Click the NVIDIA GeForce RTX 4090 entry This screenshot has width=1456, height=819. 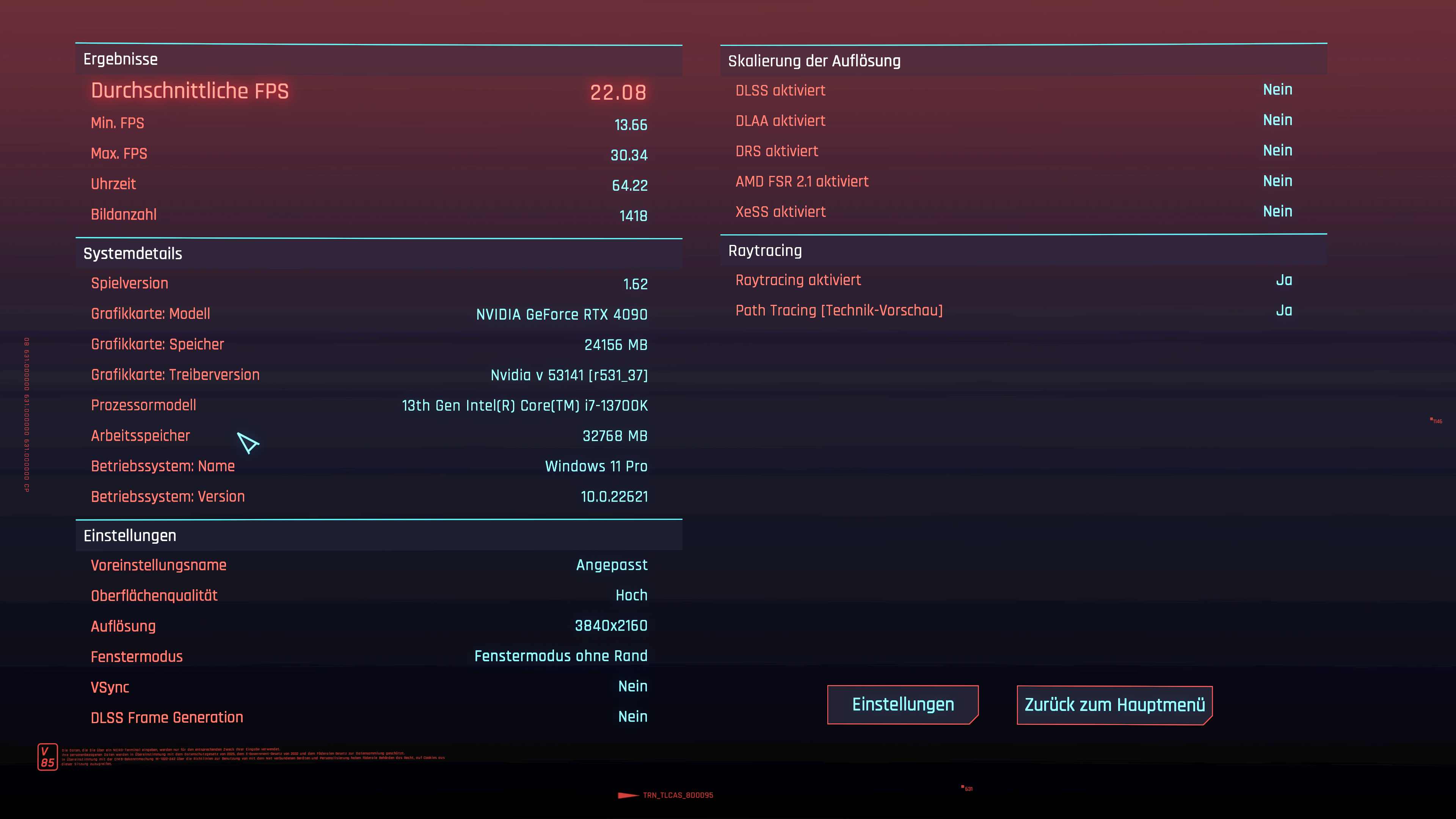point(561,314)
